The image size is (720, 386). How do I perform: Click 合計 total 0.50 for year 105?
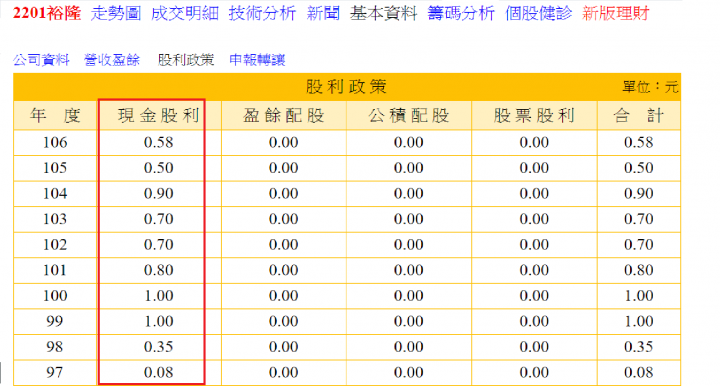pyautogui.click(x=639, y=168)
